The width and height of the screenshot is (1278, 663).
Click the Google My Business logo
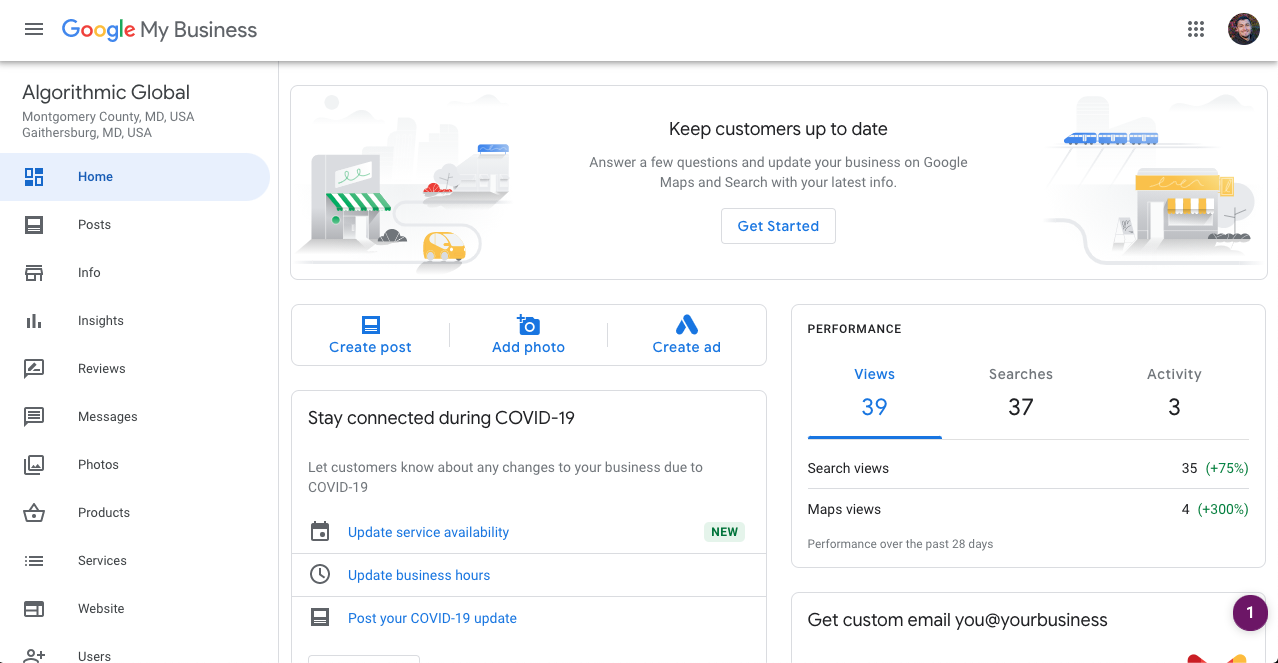pyautogui.click(x=160, y=29)
